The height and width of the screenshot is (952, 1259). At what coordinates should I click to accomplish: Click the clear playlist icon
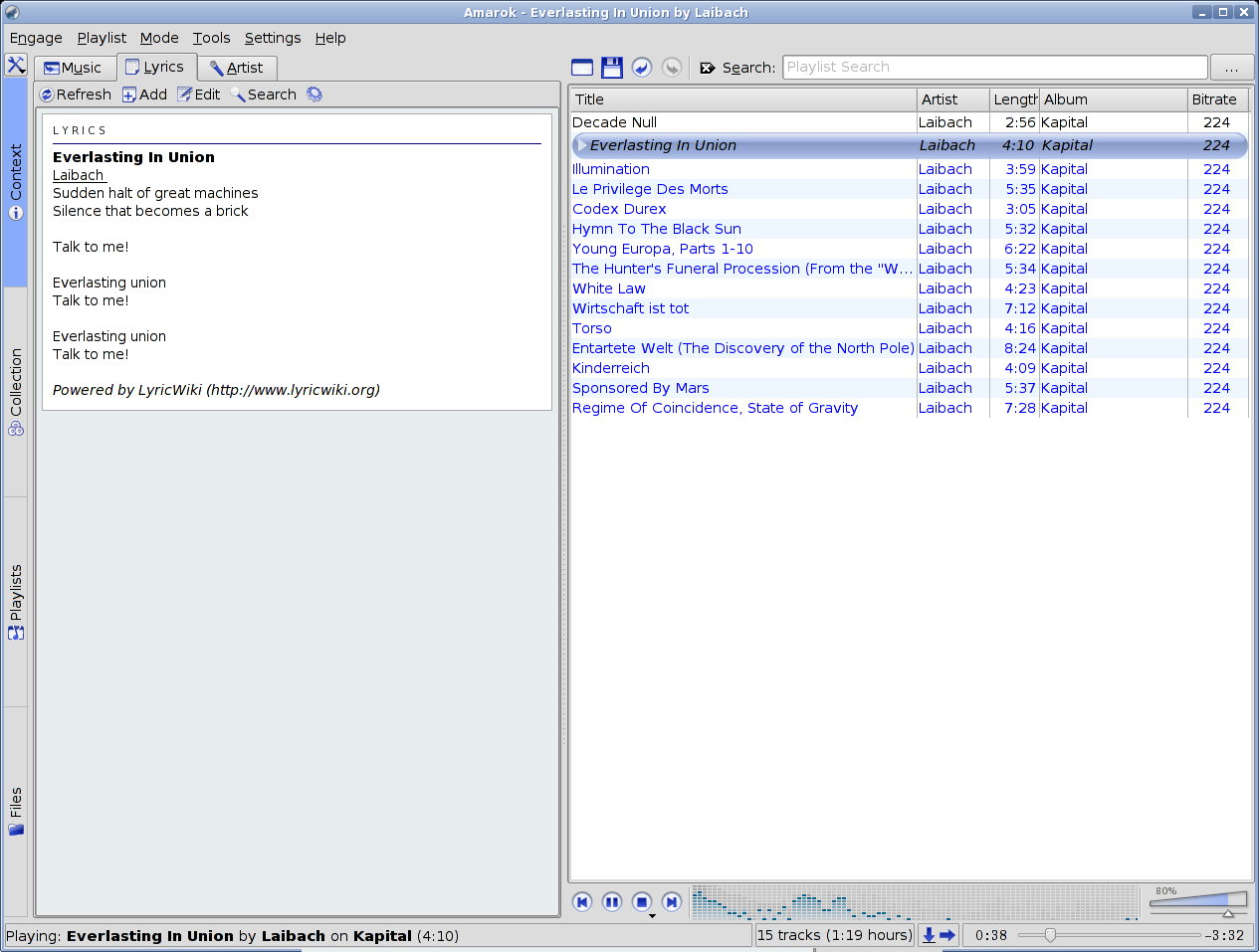pyautogui.click(x=582, y=68)
